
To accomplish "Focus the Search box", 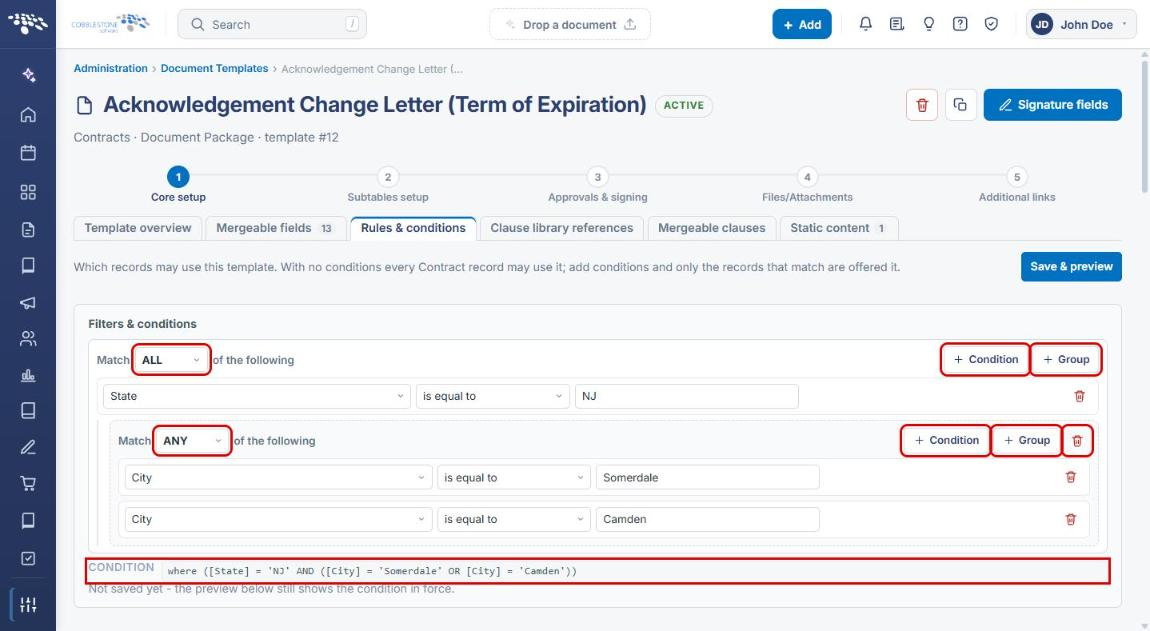I will (272, 24).
